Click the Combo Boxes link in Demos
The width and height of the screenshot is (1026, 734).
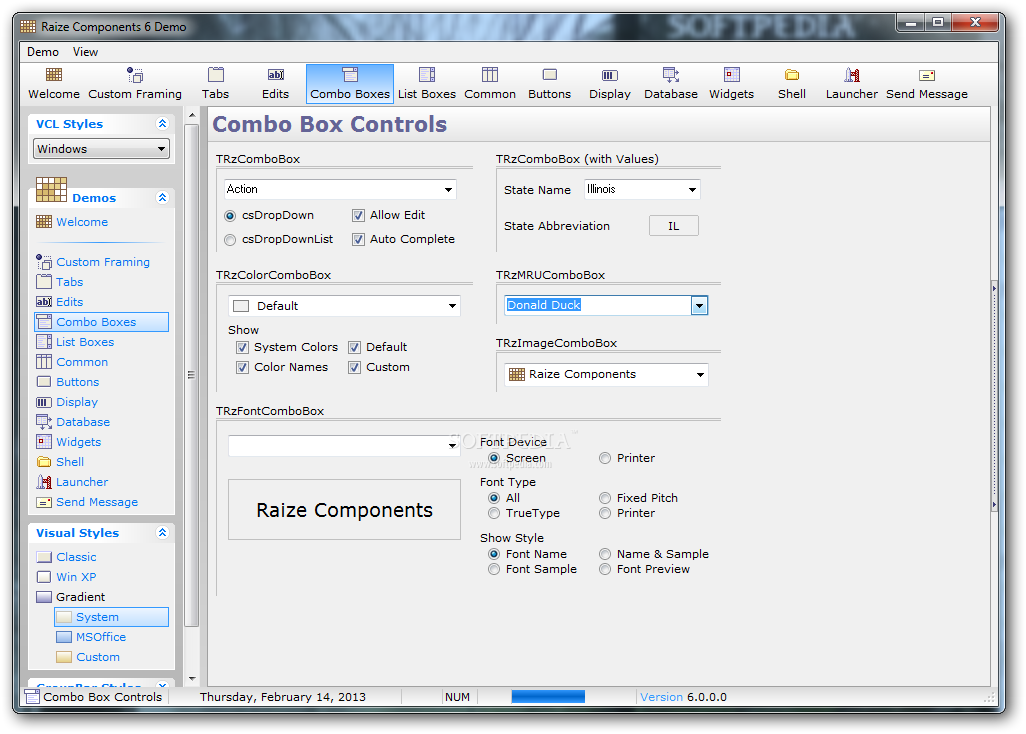[96, 322]
